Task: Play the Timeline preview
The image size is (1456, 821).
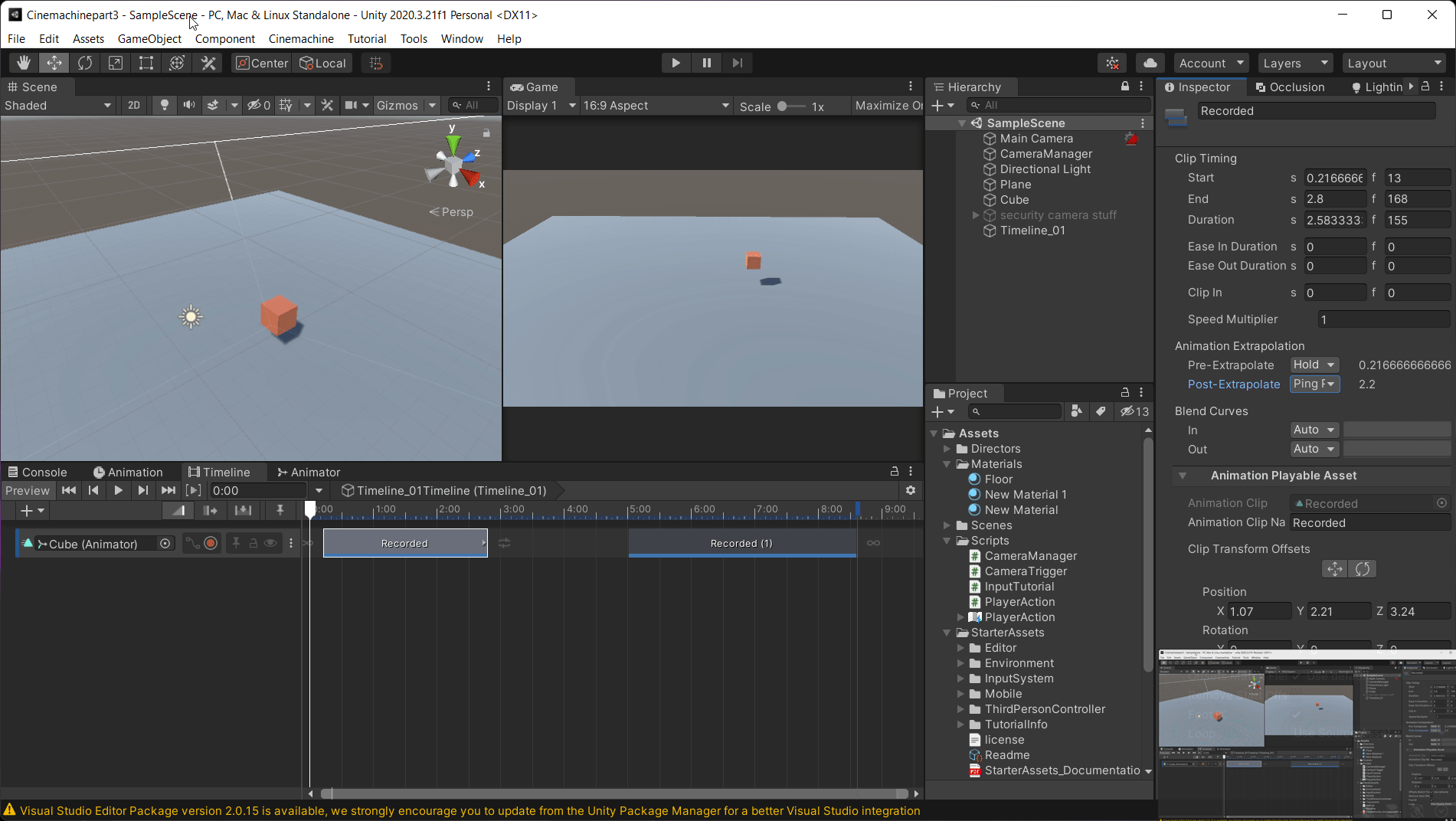Action: pyautogui.click(x=118, y=490)
